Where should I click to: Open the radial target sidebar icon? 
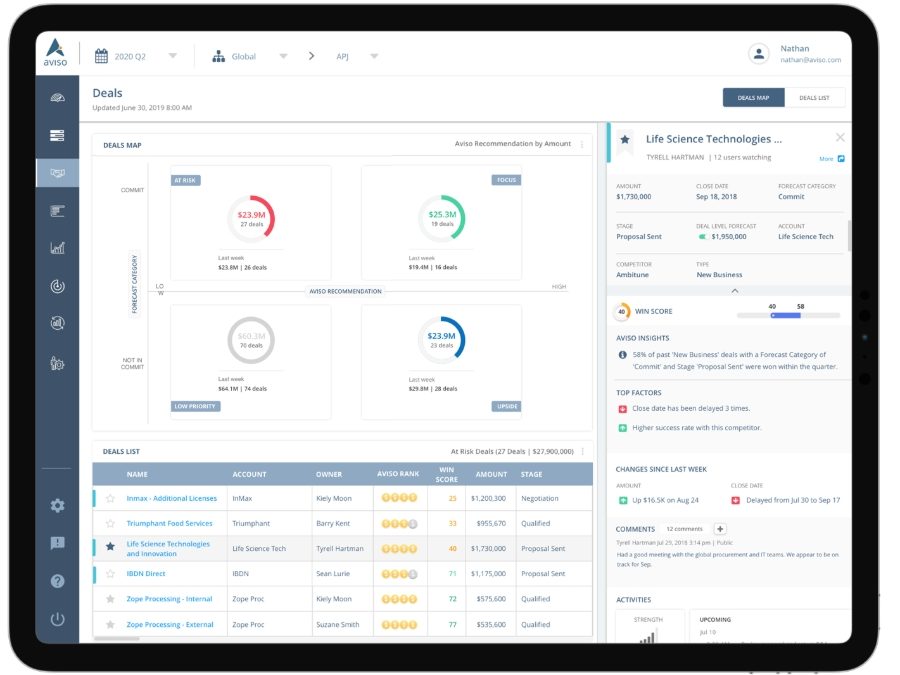[57, 286]
